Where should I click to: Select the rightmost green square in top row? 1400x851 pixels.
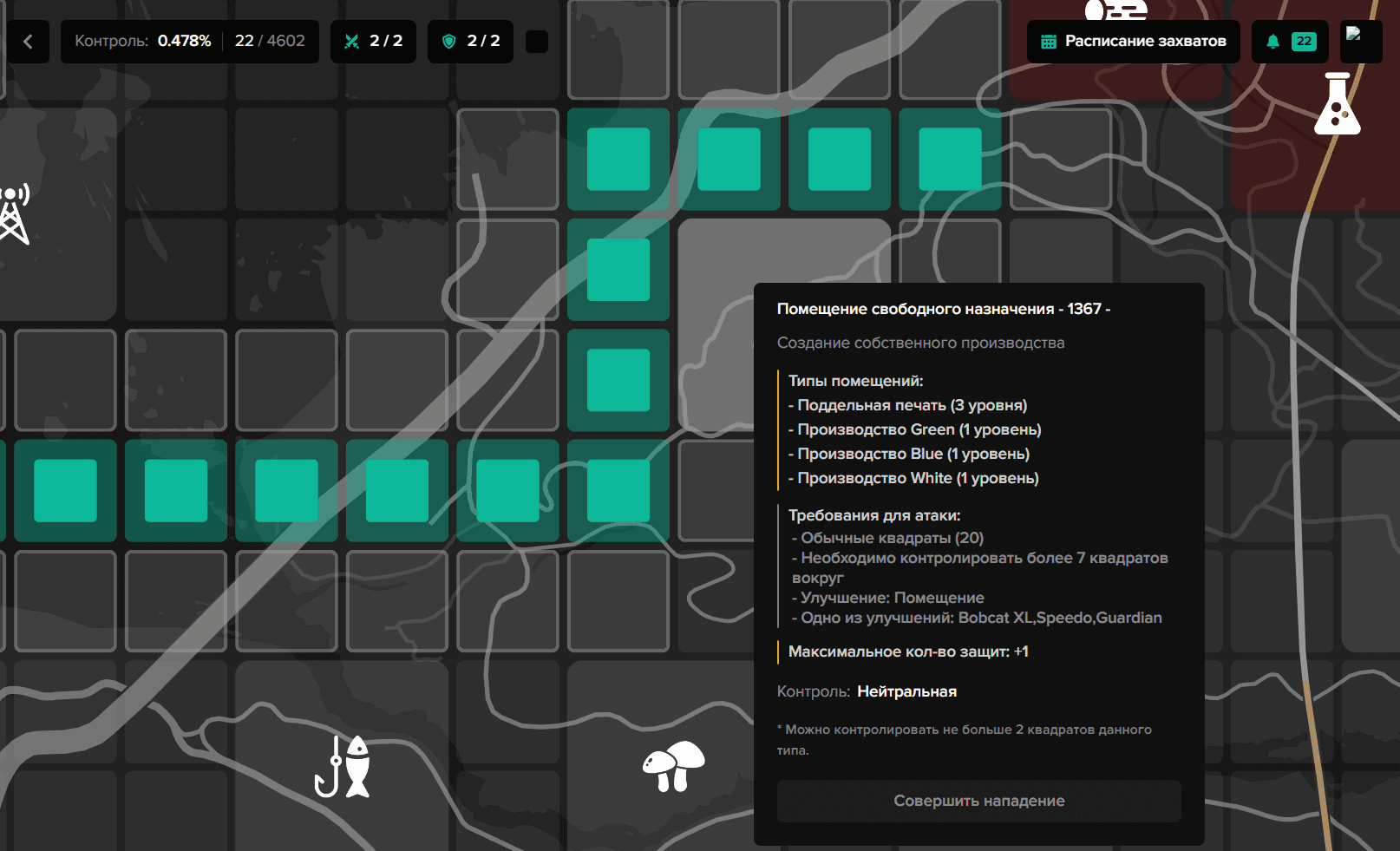(x=950, y=160)
